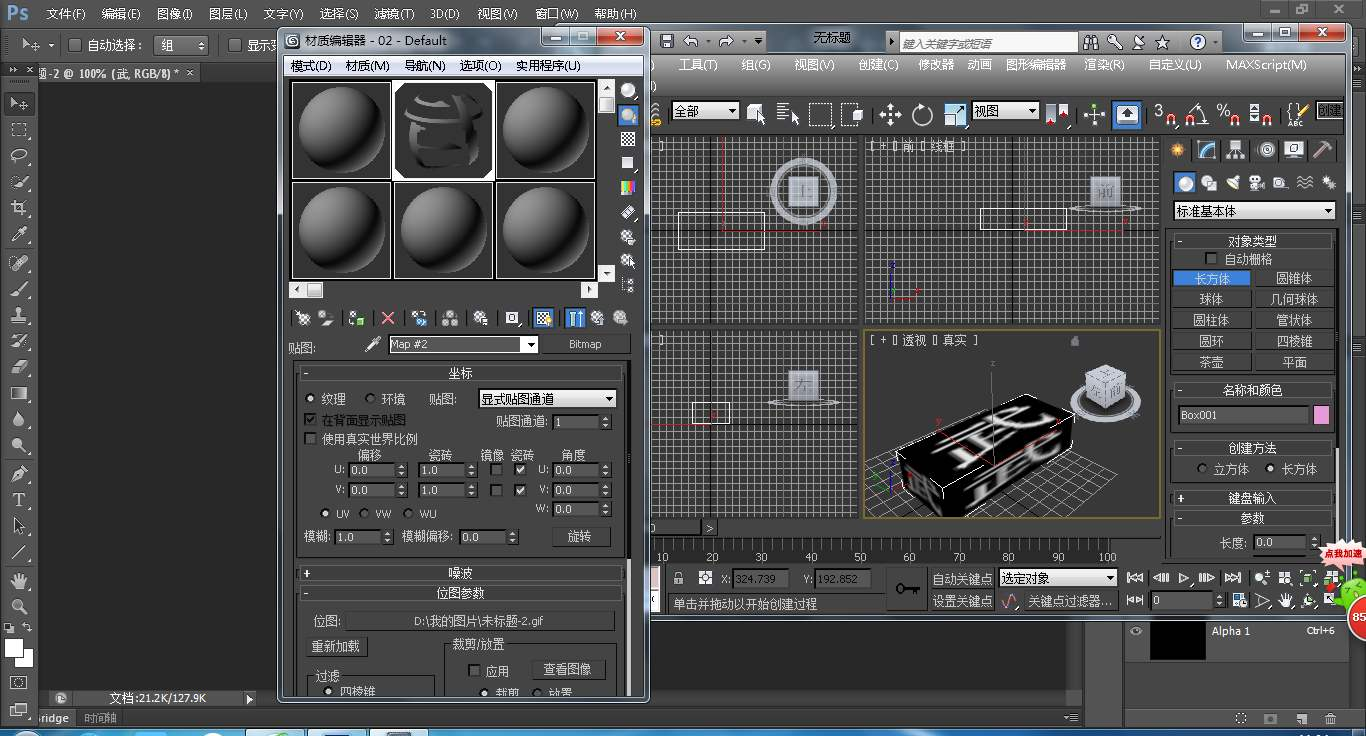Toggle Alpha 1 channel visibility eye
Screen dimensions: 1366x736
click(x=1136, y=631)
